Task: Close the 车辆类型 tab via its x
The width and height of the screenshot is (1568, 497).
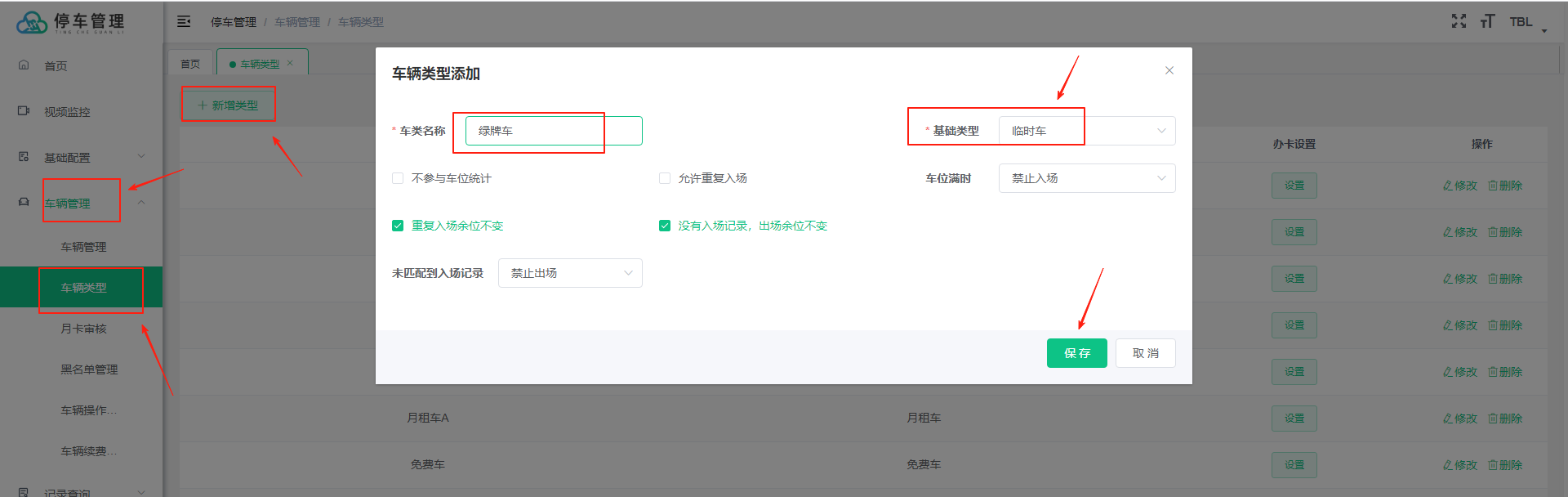Action: 290,63
